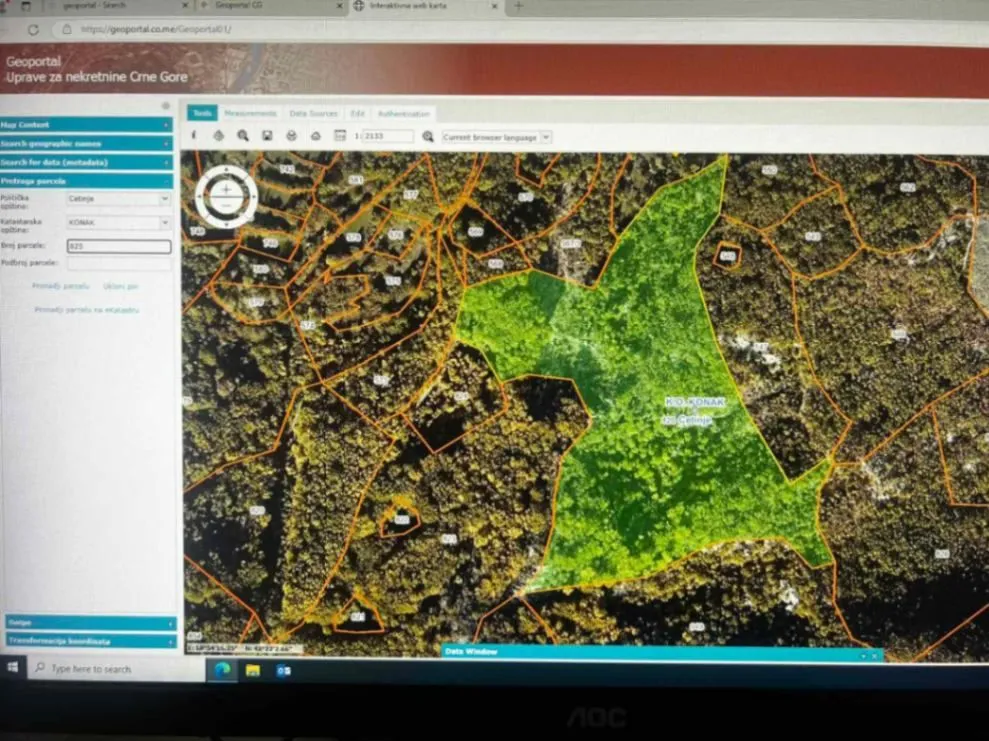Expand the Transformacija koordinata panel
This screenshot has width=989, height=741.
click(x=88, y=639)
